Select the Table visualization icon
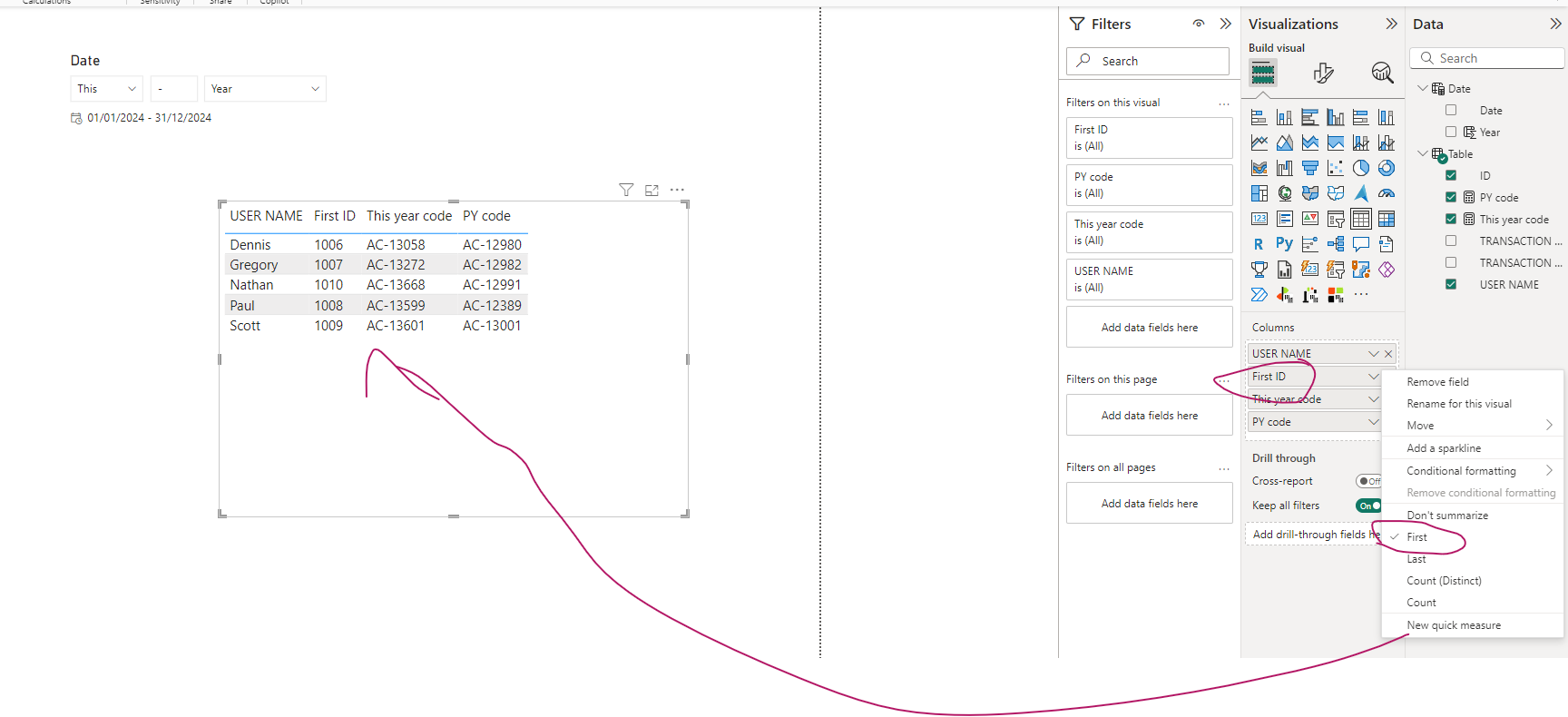Screen dimensions: 1568x717 pyautogui.click(x=1360, y=219)
